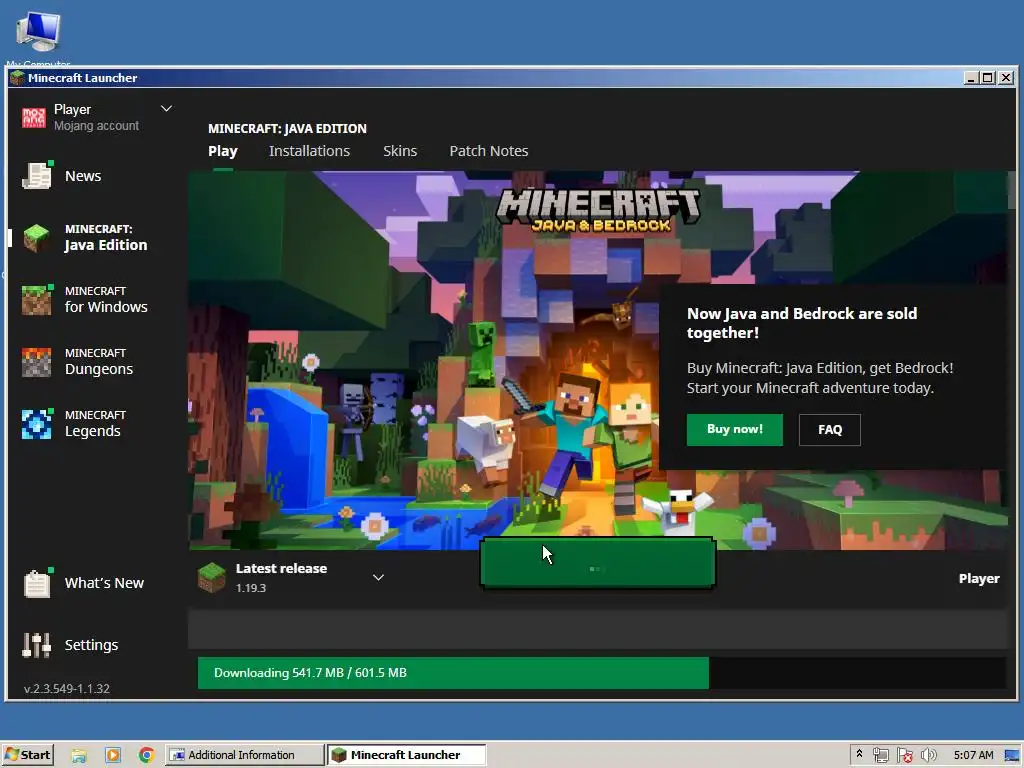
Task: Click the 'Latest release' label
Action: [x=281, y=568]
